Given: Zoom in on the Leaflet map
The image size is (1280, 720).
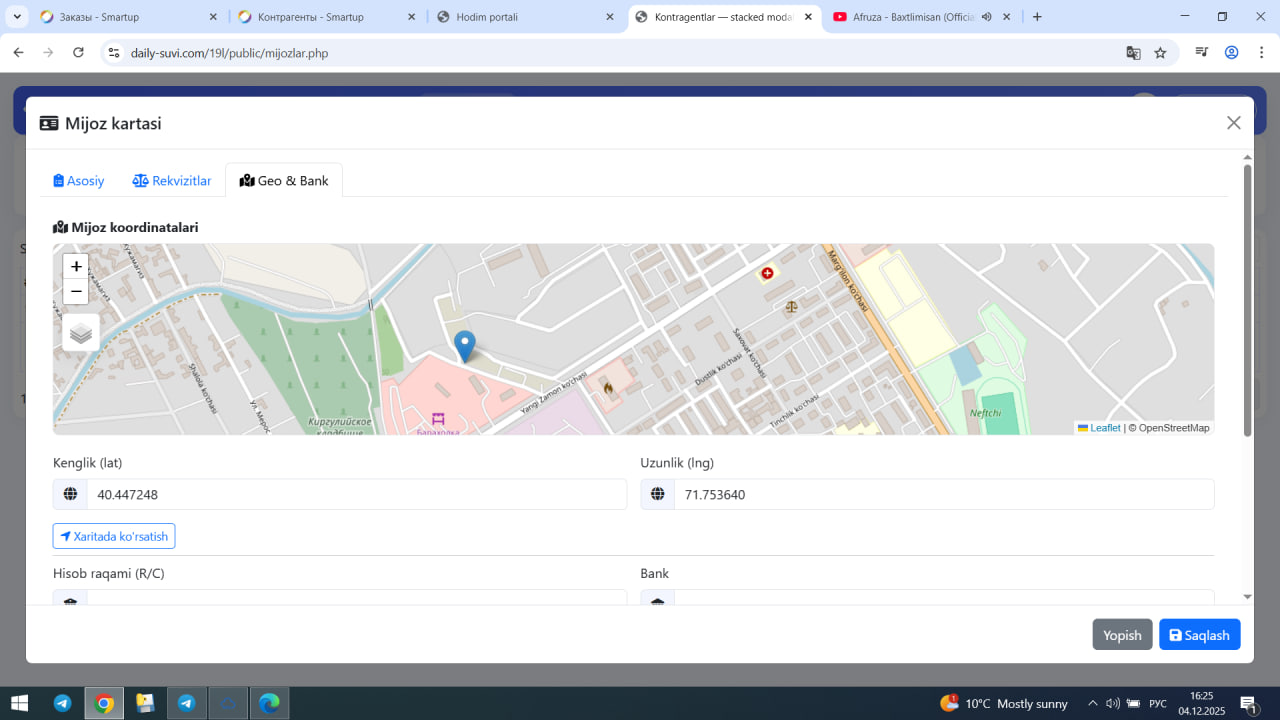Looking at the screenshot, I should 76,267.
